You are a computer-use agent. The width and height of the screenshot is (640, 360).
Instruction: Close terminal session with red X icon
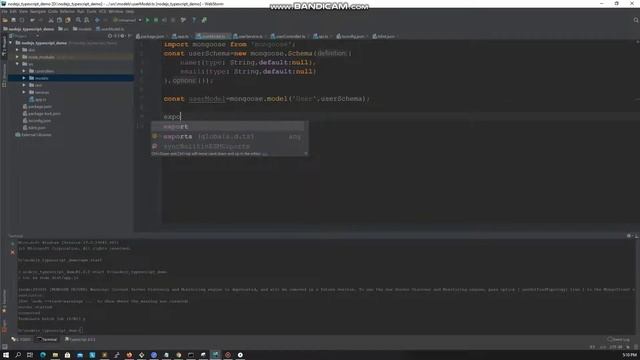pos(13,252)
